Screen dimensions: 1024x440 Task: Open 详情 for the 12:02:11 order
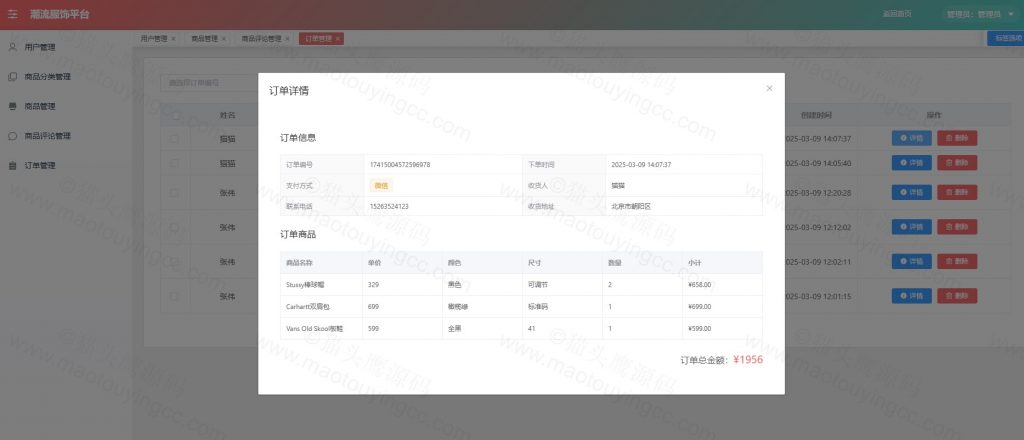pyautogui.click(x=912, y=262)
